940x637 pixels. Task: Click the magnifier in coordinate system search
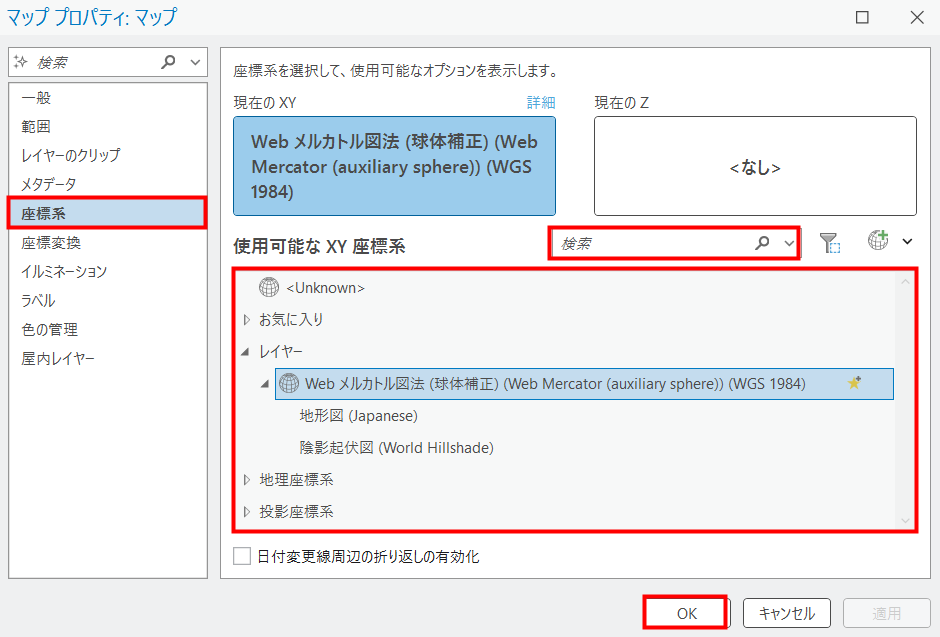click(x=763, y=243)
